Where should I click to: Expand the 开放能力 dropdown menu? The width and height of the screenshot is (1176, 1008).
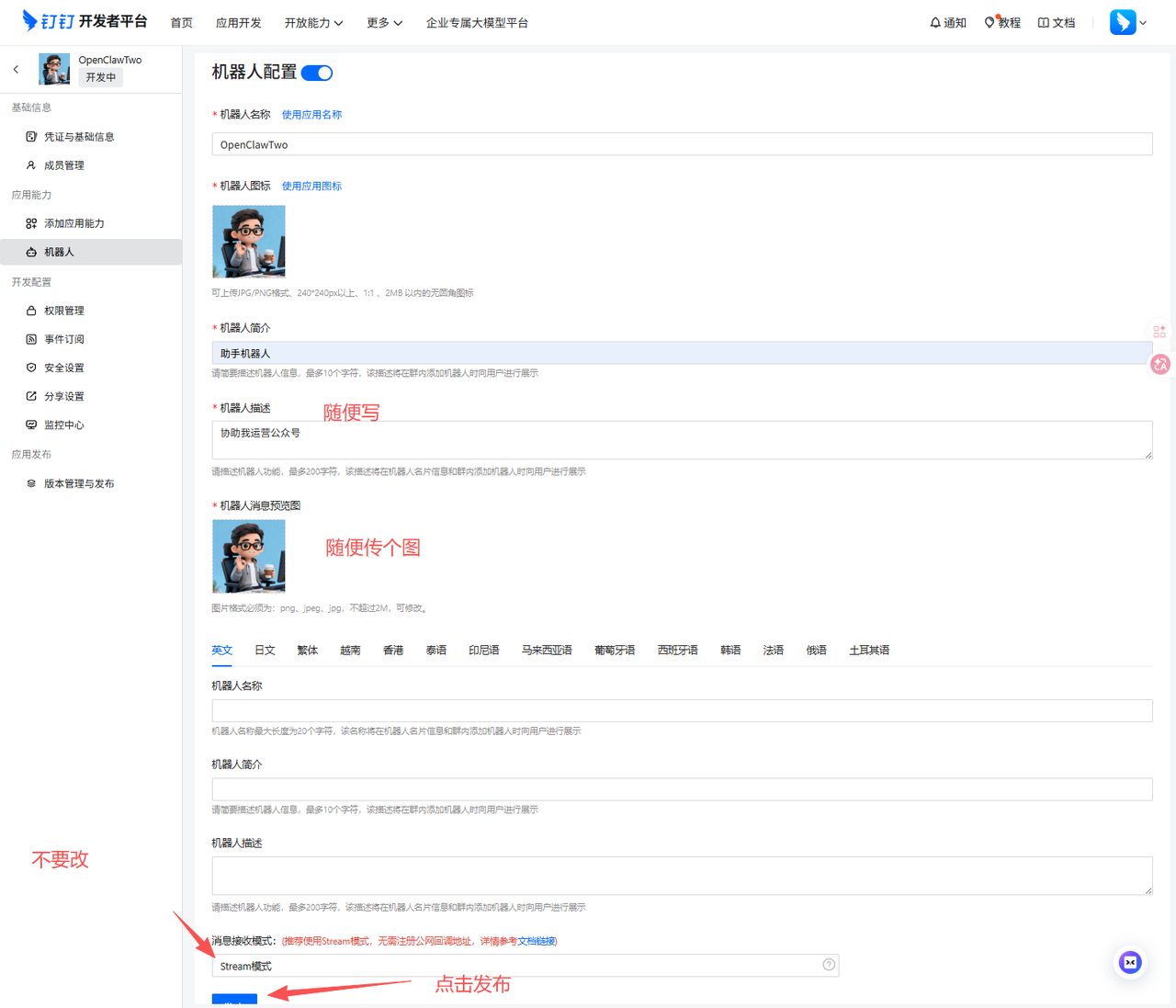click(313, 23)
